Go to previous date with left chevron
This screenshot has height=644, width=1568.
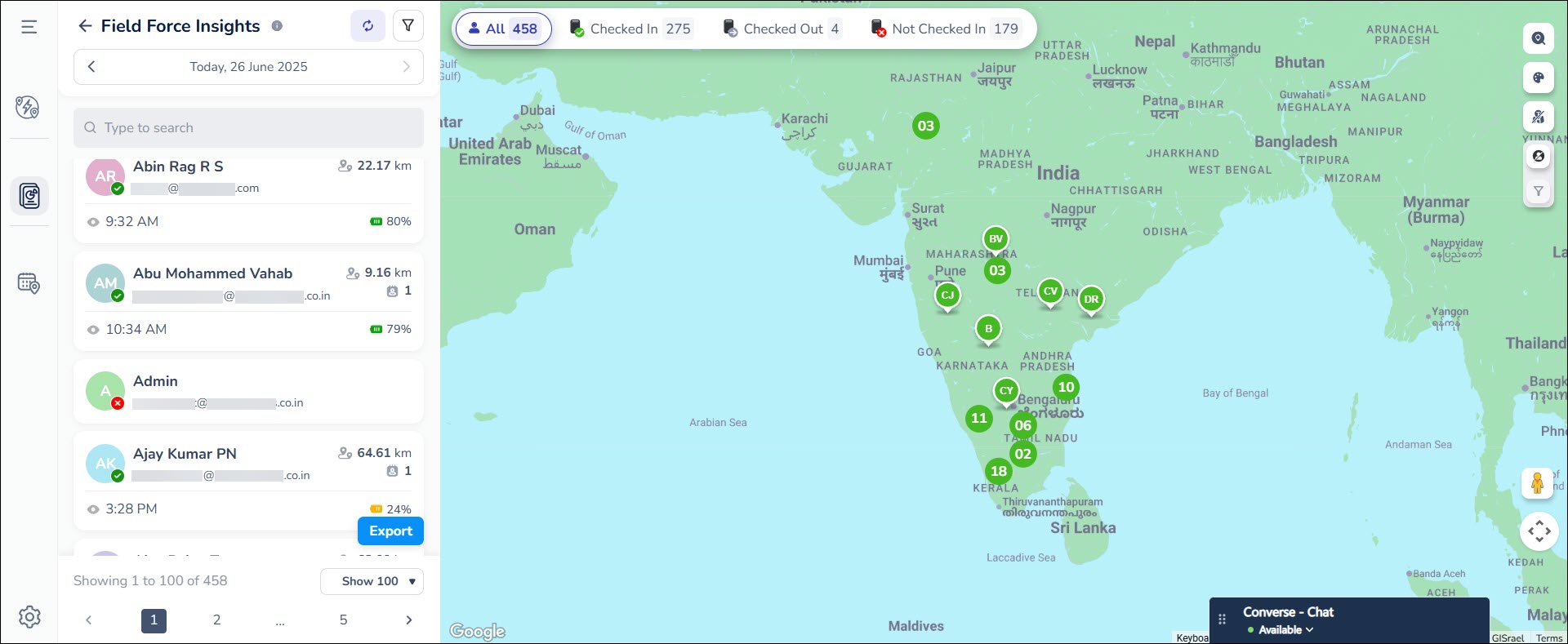(91, 67)
